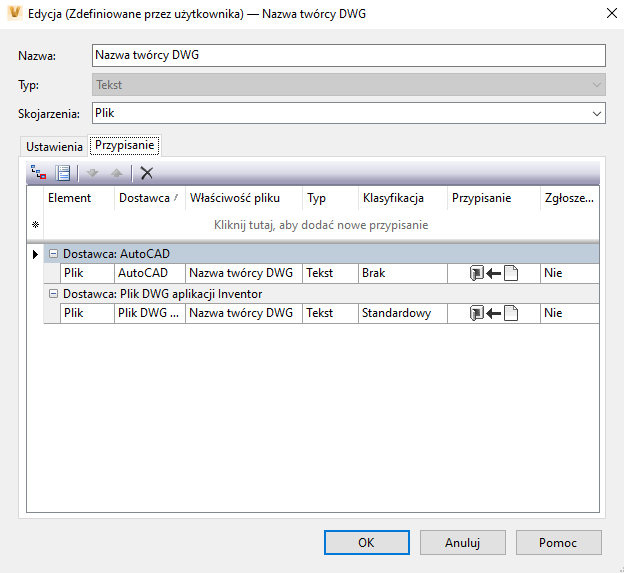Click Nazwa twórcy DWG cell in AutoCAD row
Image resolution: width=624 pixels, height=573 pixels.
(x=244, y=273)
